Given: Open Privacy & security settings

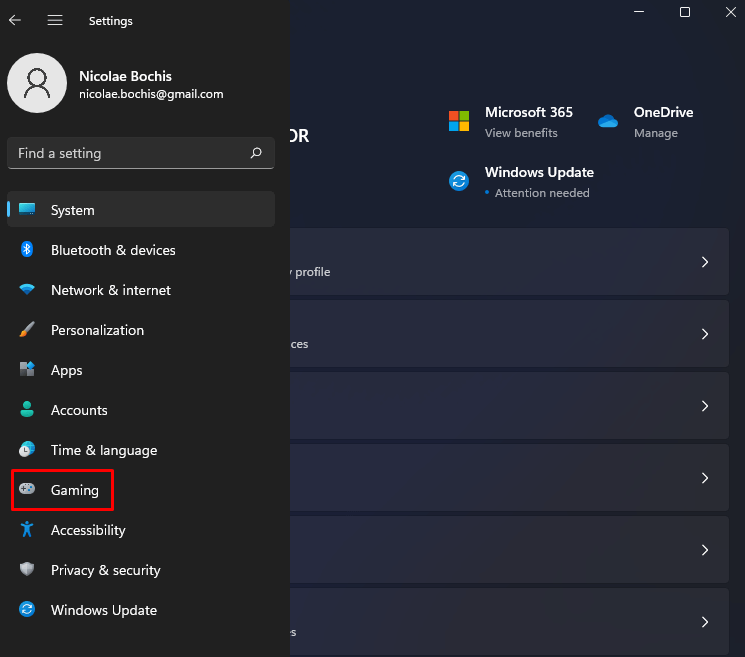Looking at the screenshot, I should point(105,570).
